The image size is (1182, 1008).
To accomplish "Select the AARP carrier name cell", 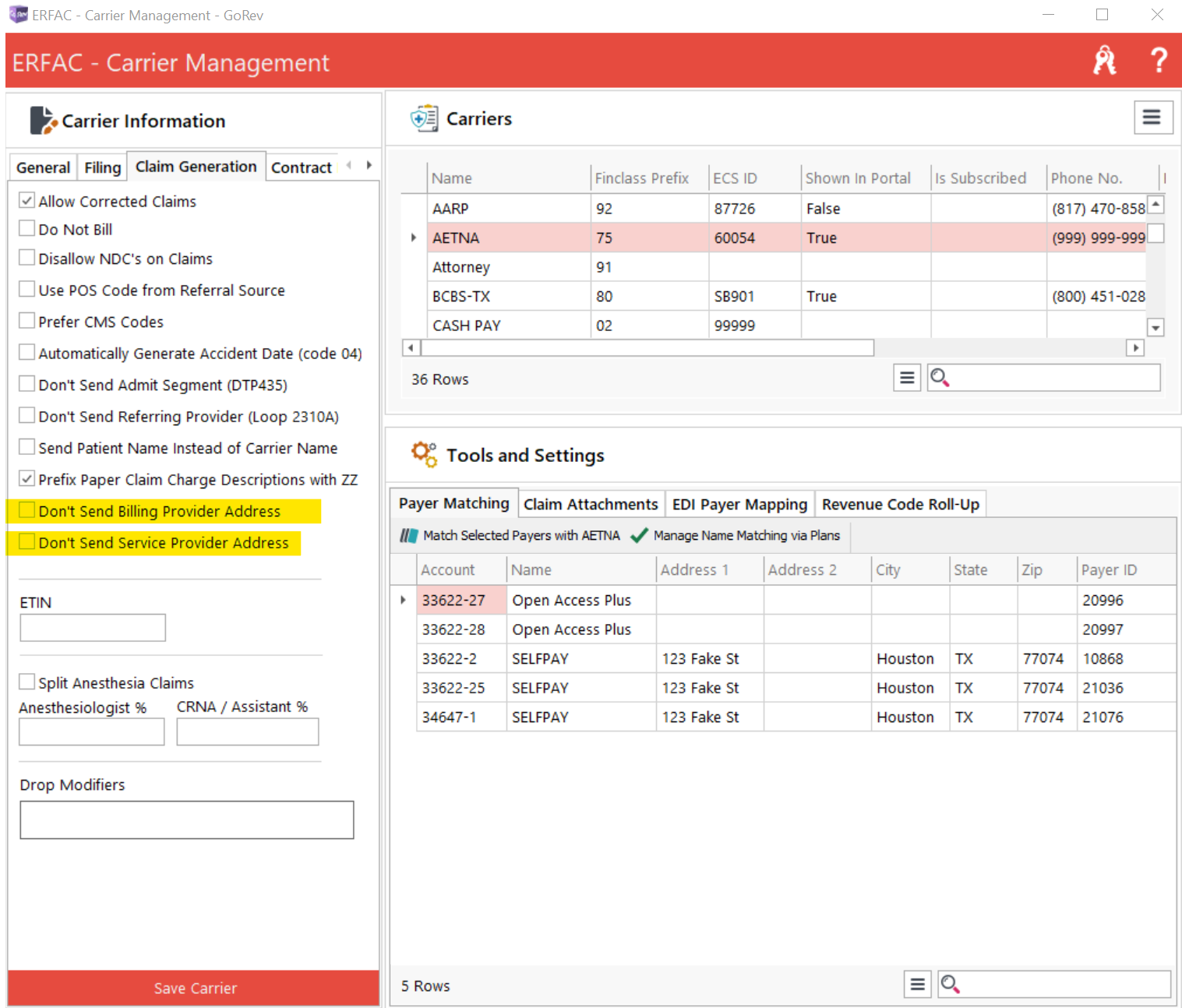I will coord(509,208).
